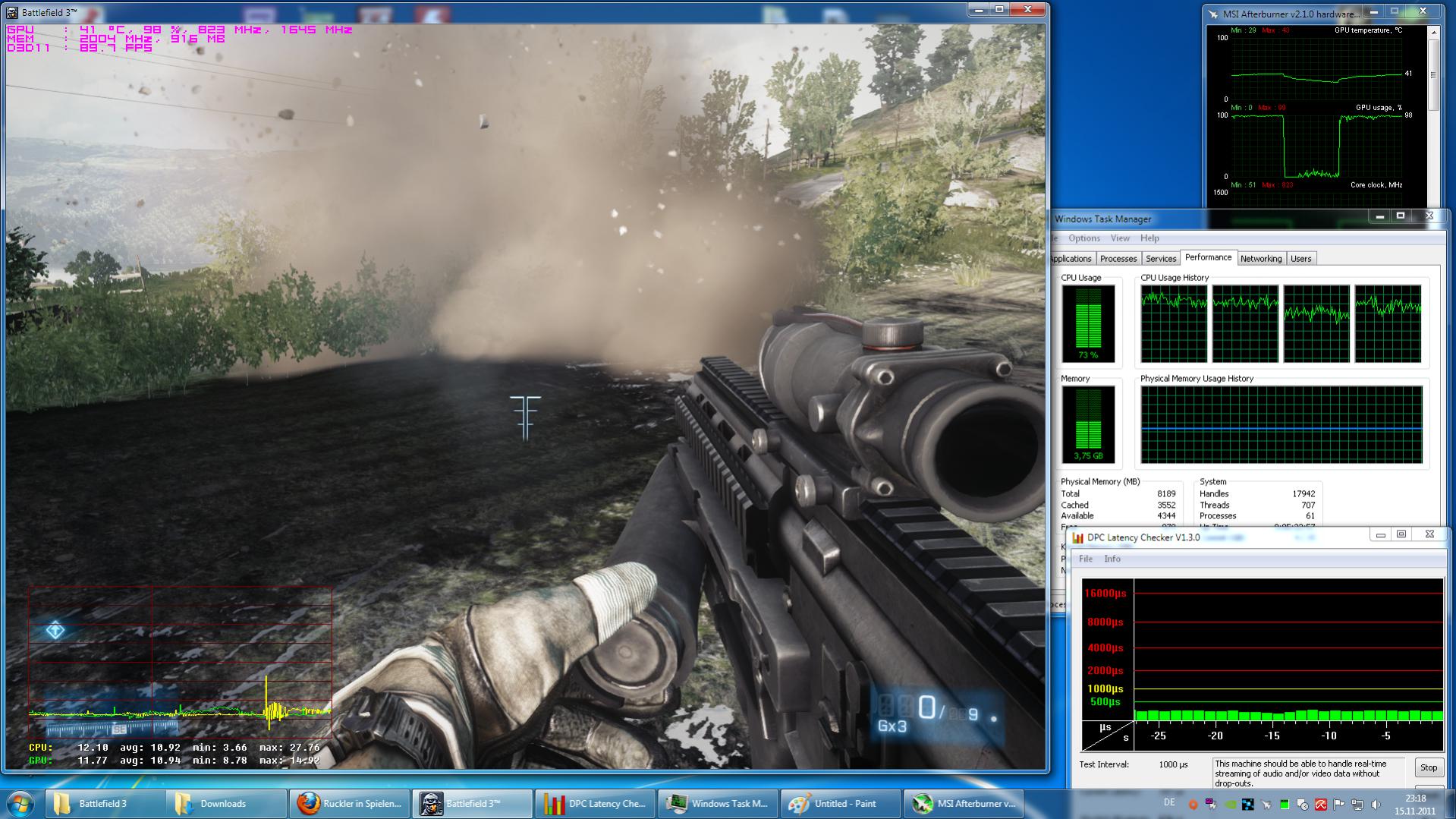The height and width of the screenshot is (819, 1456).
Task: Open the View menu in Task Manager
Action: click(x=1120, y=238)
